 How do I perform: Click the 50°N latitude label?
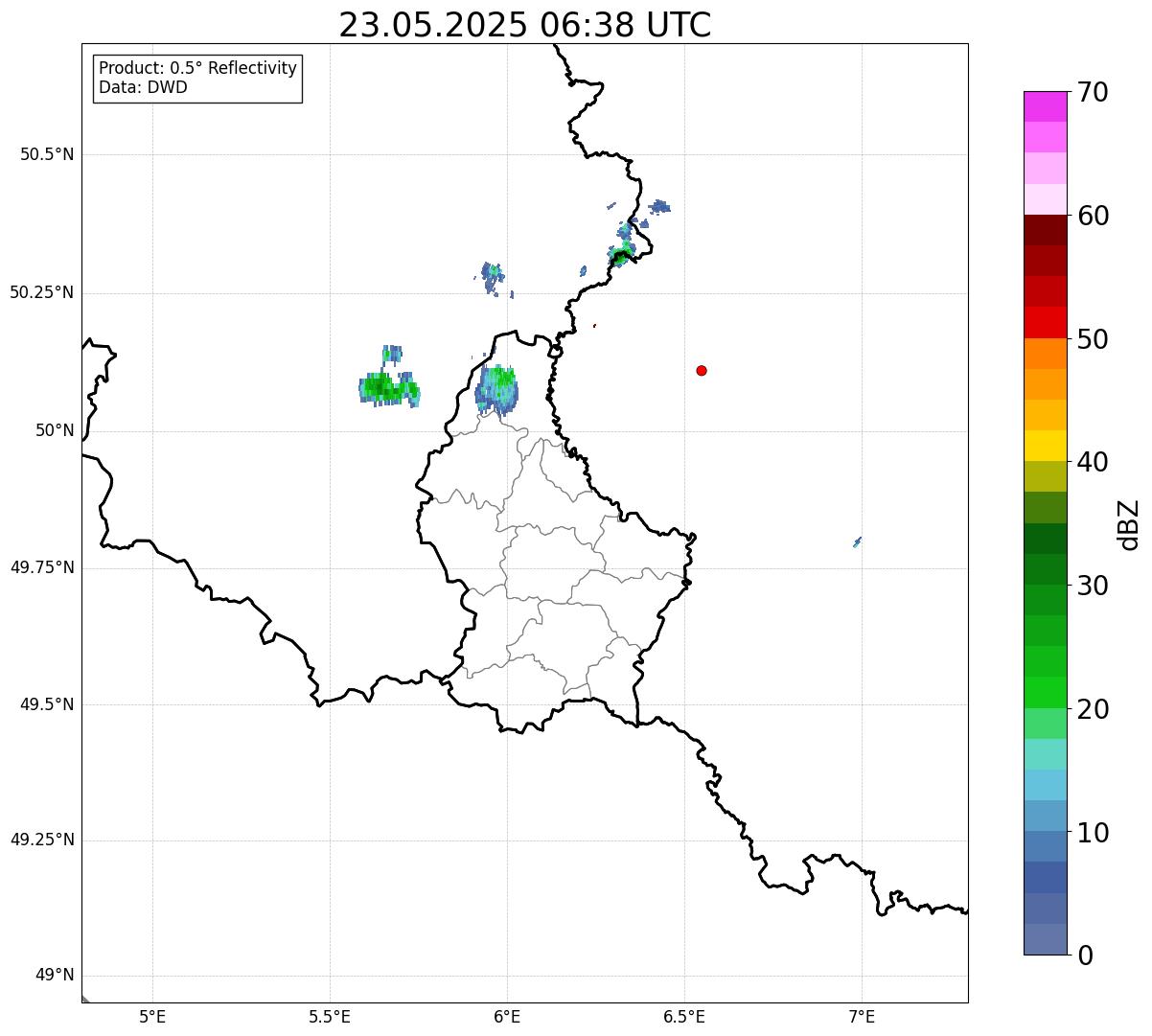pos(55,430)
